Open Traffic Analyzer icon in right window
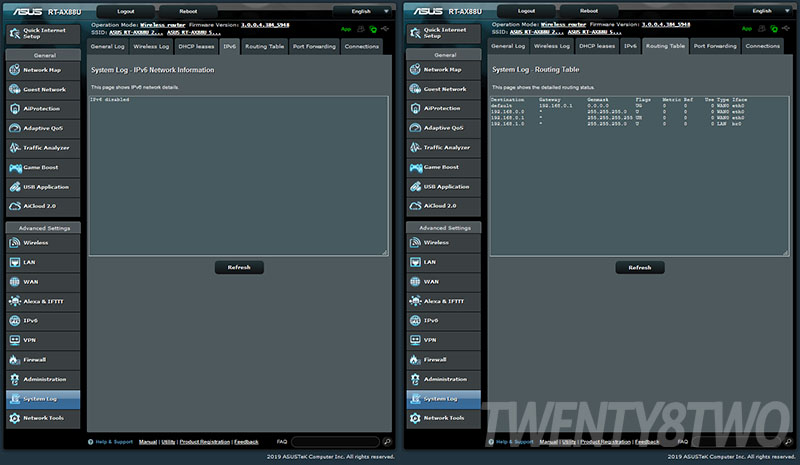 coord(415,148)
